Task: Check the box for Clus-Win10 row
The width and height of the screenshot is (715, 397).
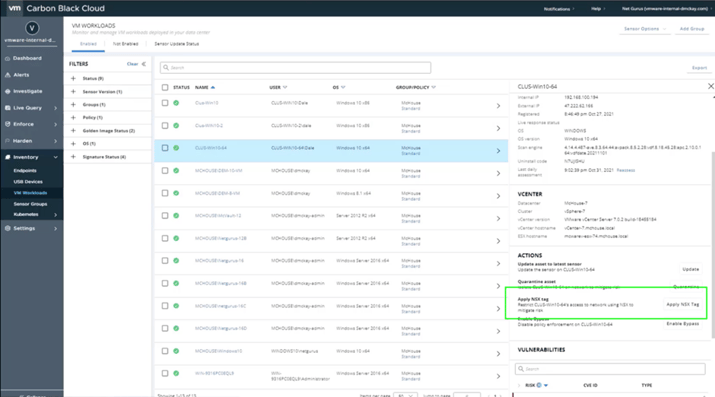Action: (165, 103)
